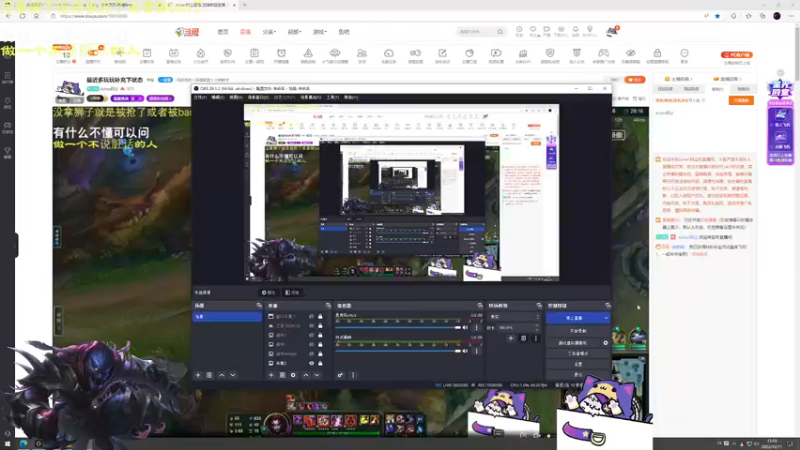Undock the Scenes panel using its float icon
Image resolution: width=800 pixels, height=450 pixels.
coord(259,306)
